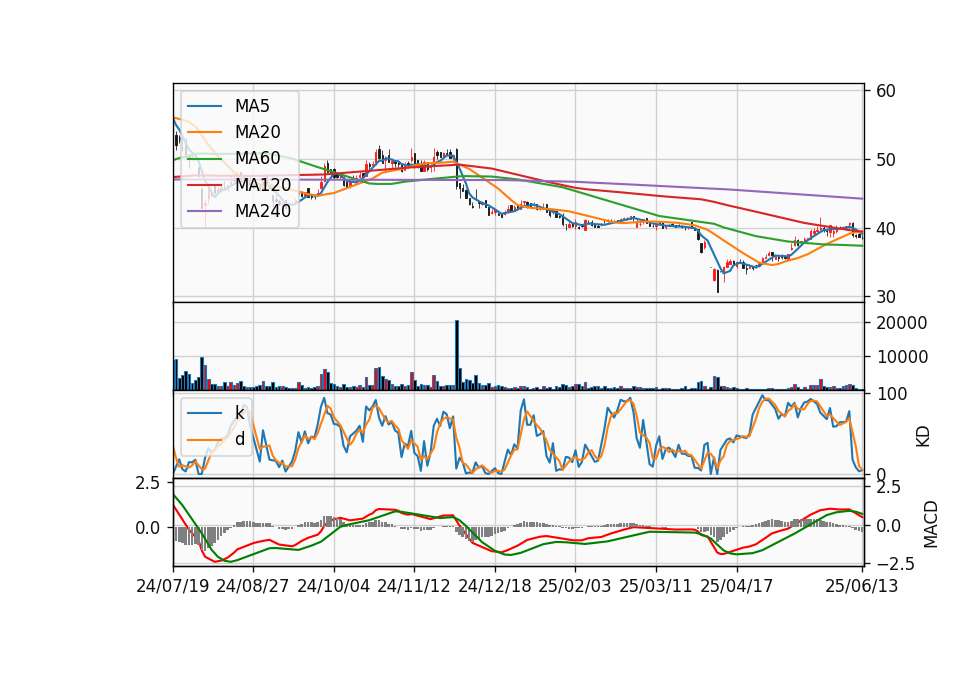Click the blue MA5 legend line swatch
This screenshot has height=690, width=960.
(x=204, y=106)
